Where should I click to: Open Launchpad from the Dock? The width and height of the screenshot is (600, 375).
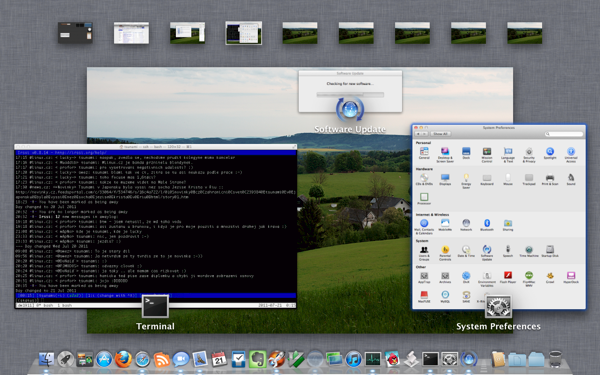pyautogui.click(x=66, y=359)
